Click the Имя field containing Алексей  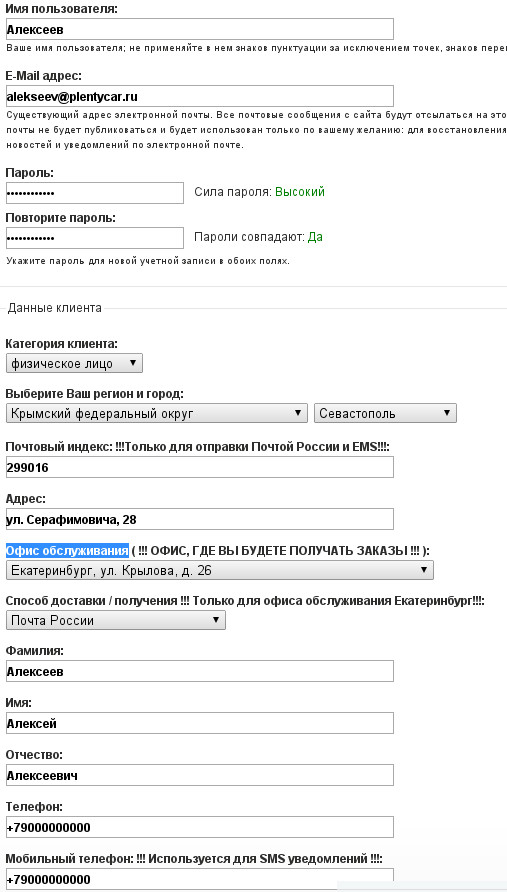200,723
